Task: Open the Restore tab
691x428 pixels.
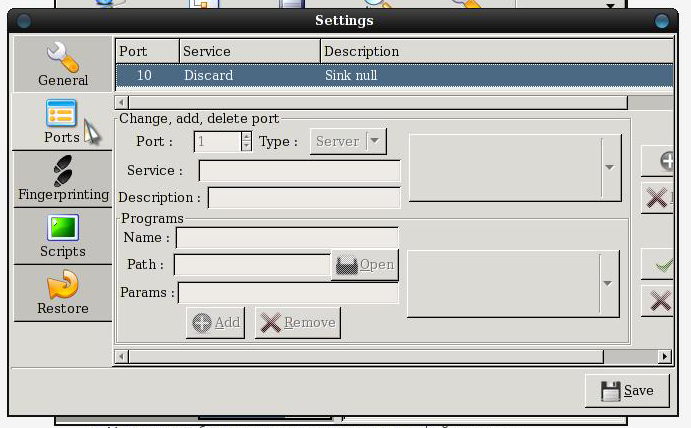Action: point(63,293)
